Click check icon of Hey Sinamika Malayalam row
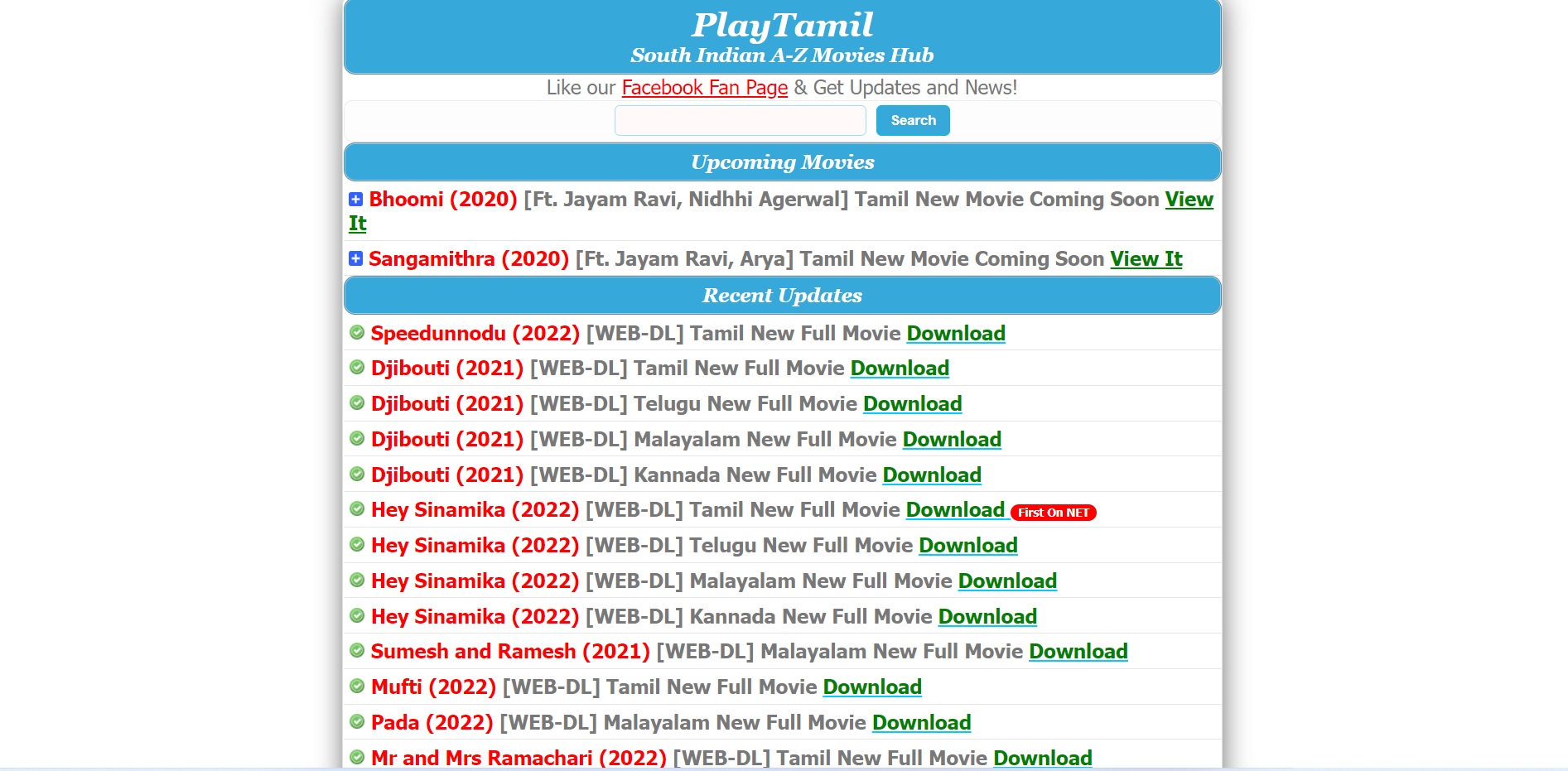 (x=357, y=580)
